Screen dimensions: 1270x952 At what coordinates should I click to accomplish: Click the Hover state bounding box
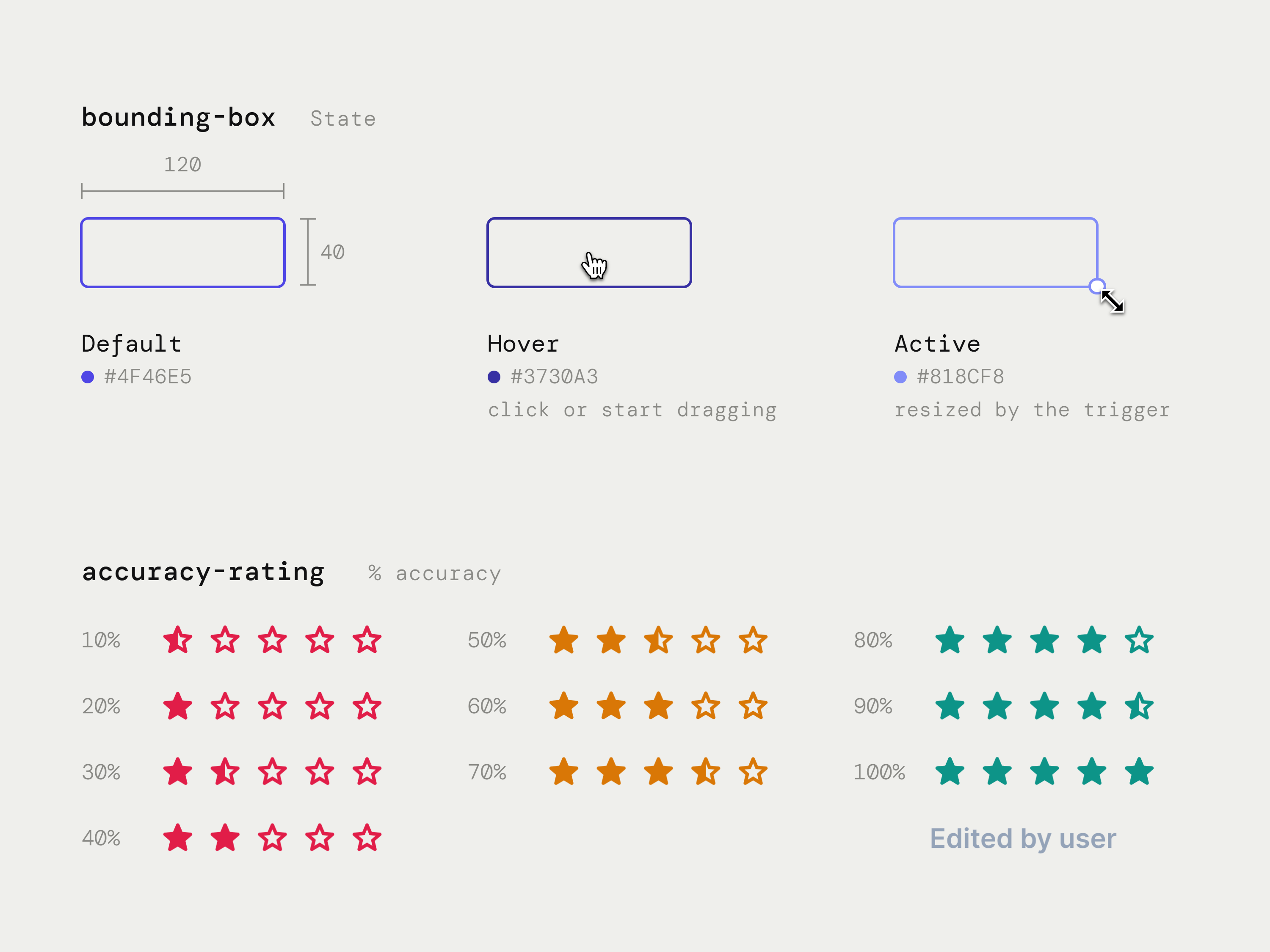(x=589, y=253)
